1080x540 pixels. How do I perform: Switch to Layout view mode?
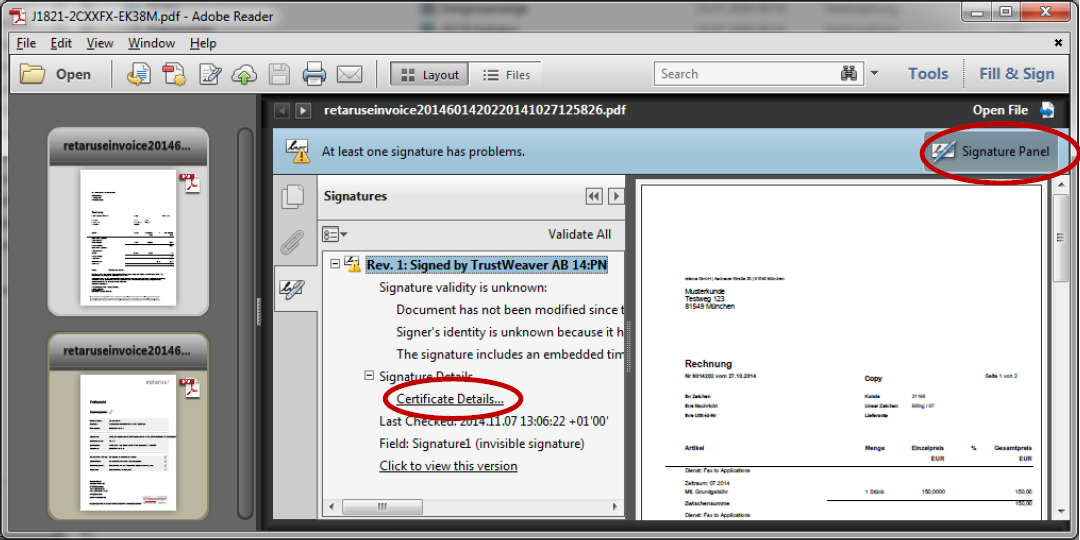point(429,74)
